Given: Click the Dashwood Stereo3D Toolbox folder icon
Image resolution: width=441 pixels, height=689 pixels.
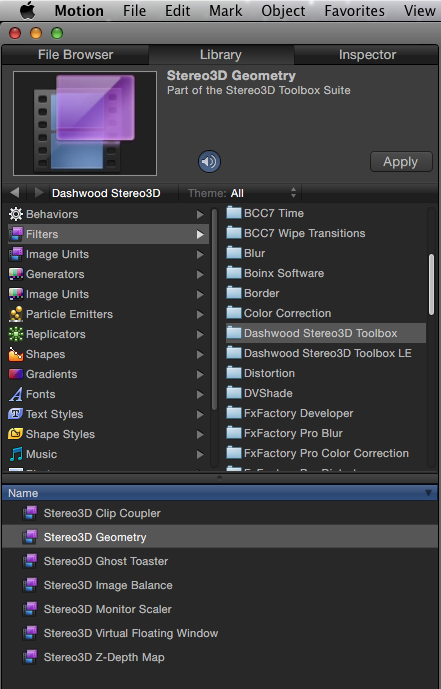Looking at the screenshot, I should click(234, 333).
